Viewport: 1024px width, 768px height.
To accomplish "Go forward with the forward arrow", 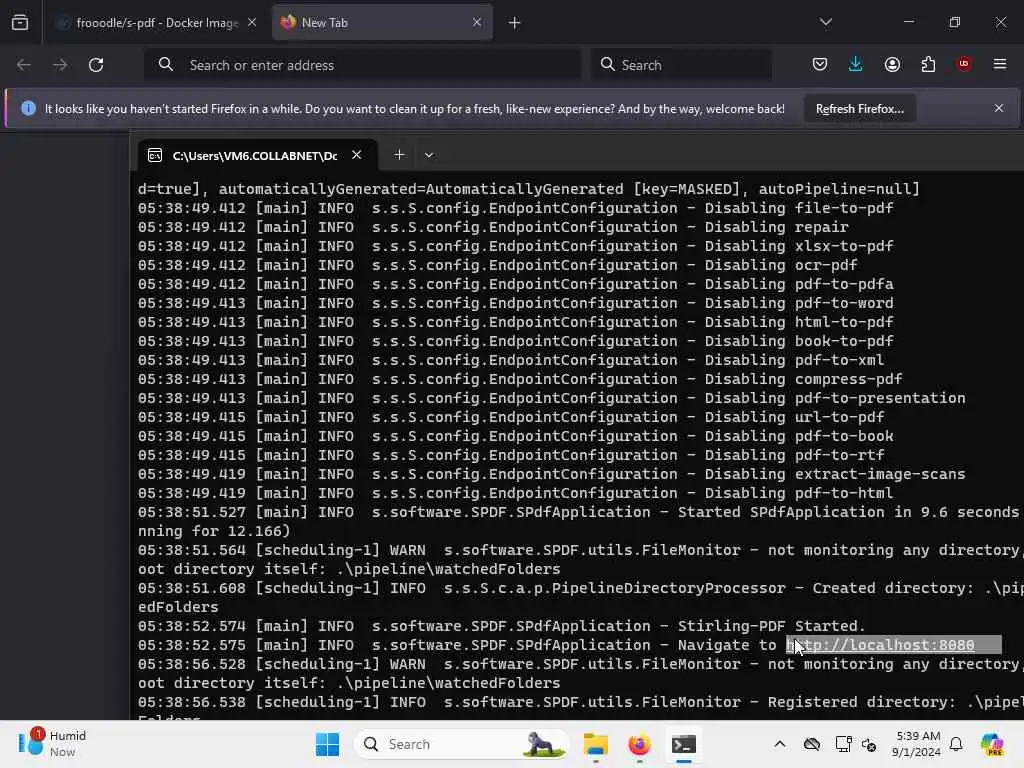I will [x=60, y=65].
